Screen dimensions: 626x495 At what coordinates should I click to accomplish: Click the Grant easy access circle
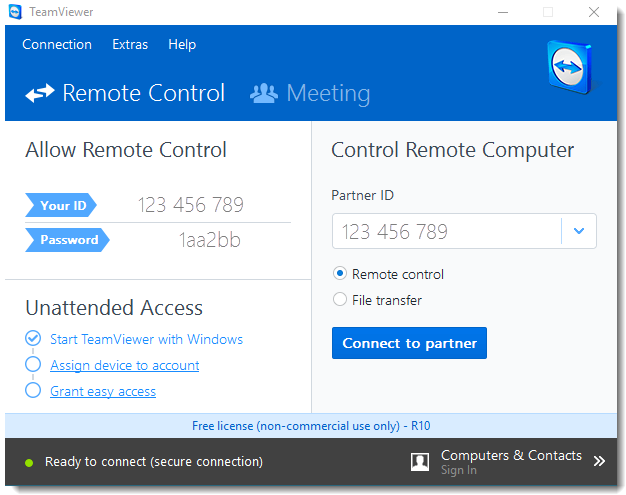pyautogui.click(x=33, y=391)
